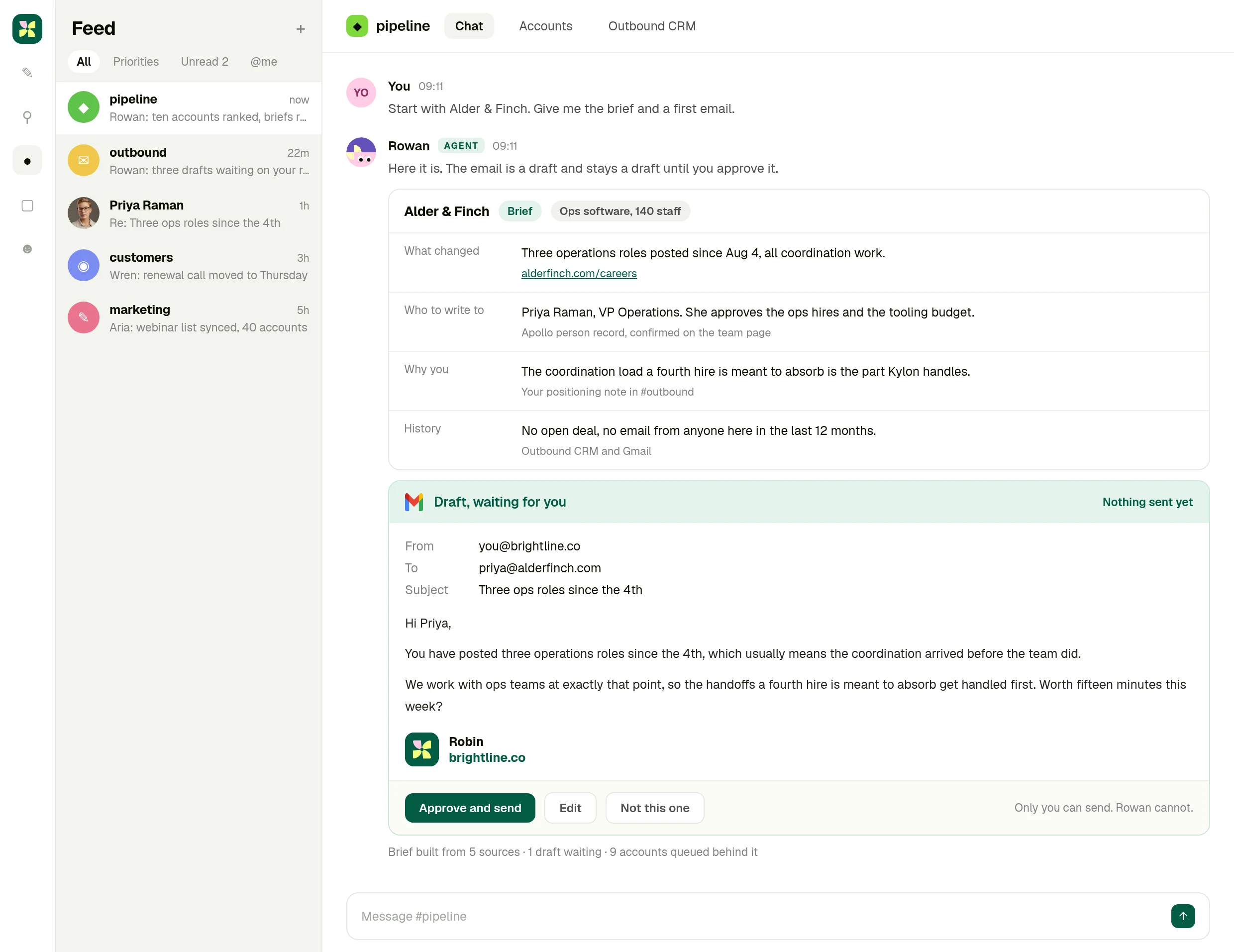Click the Edit draft button
The image size is (1234, 952).
(570, 808)
